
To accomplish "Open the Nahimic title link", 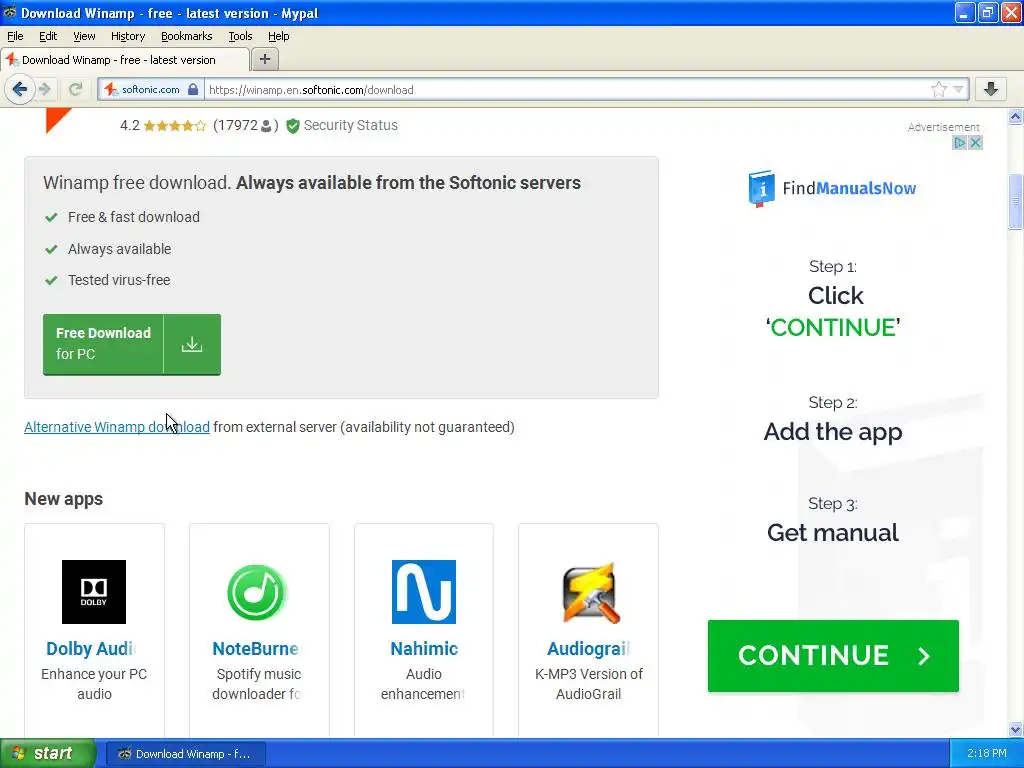I will (x=424, y=648).
